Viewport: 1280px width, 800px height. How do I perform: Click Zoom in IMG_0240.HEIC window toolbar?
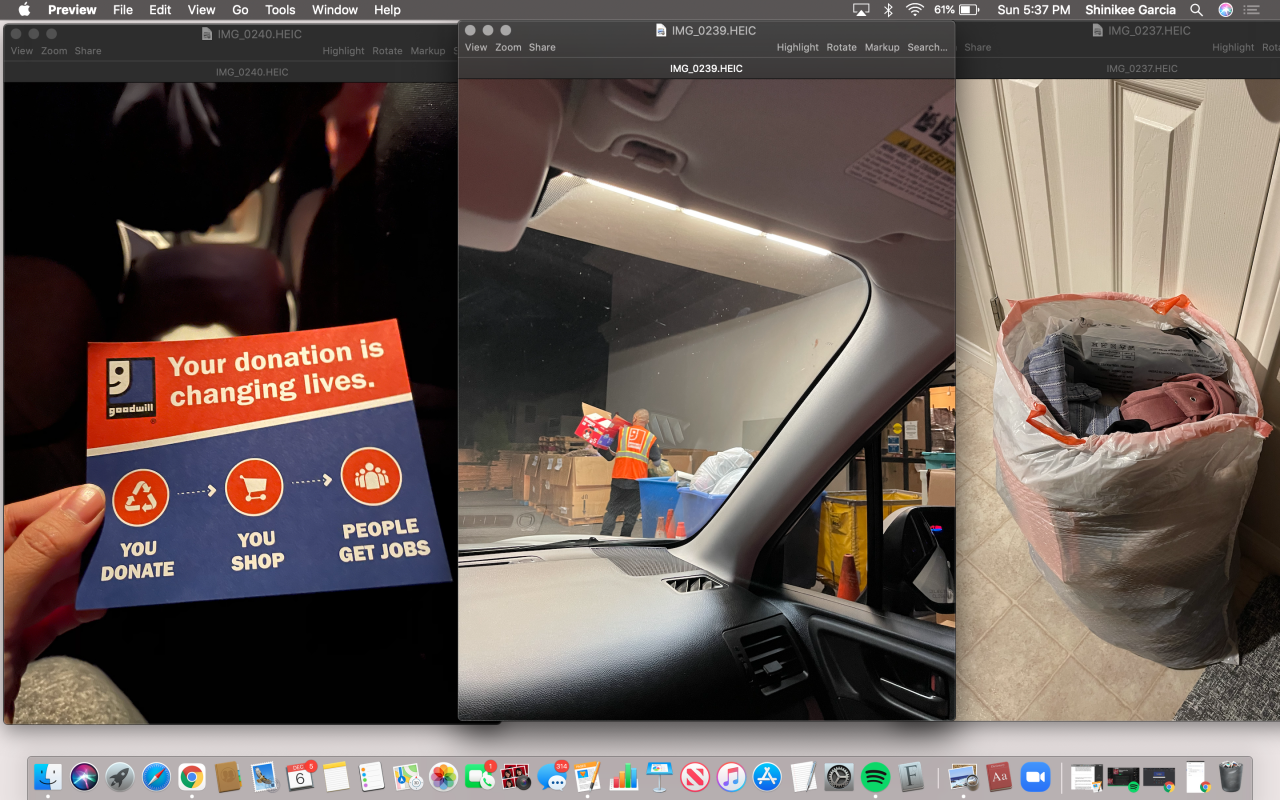54,51
